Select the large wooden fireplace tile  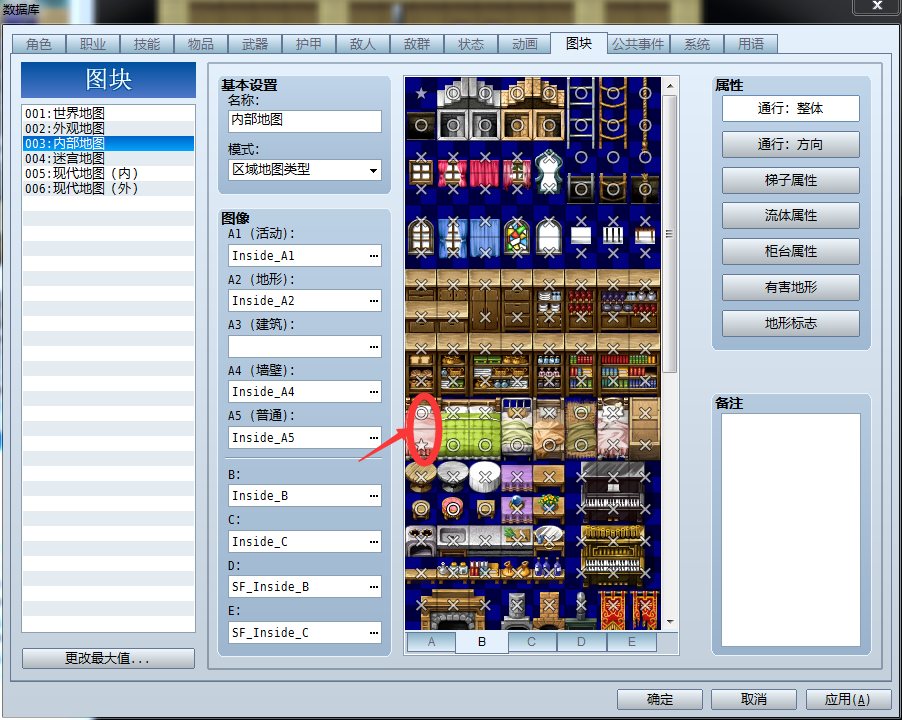point(453,612)
